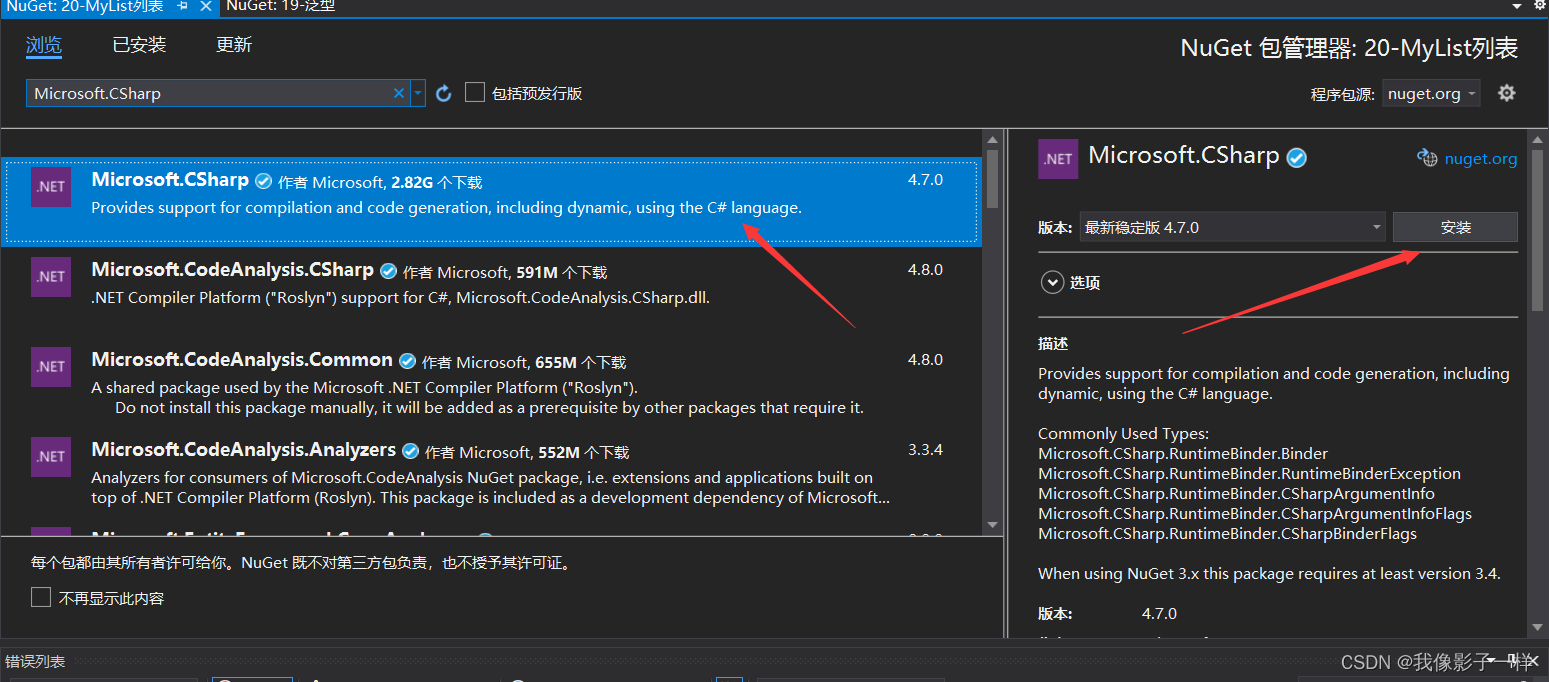Enable the 包括预发行版 checkbox
The width and height of the screenshot is (1549, 682).
475,92
